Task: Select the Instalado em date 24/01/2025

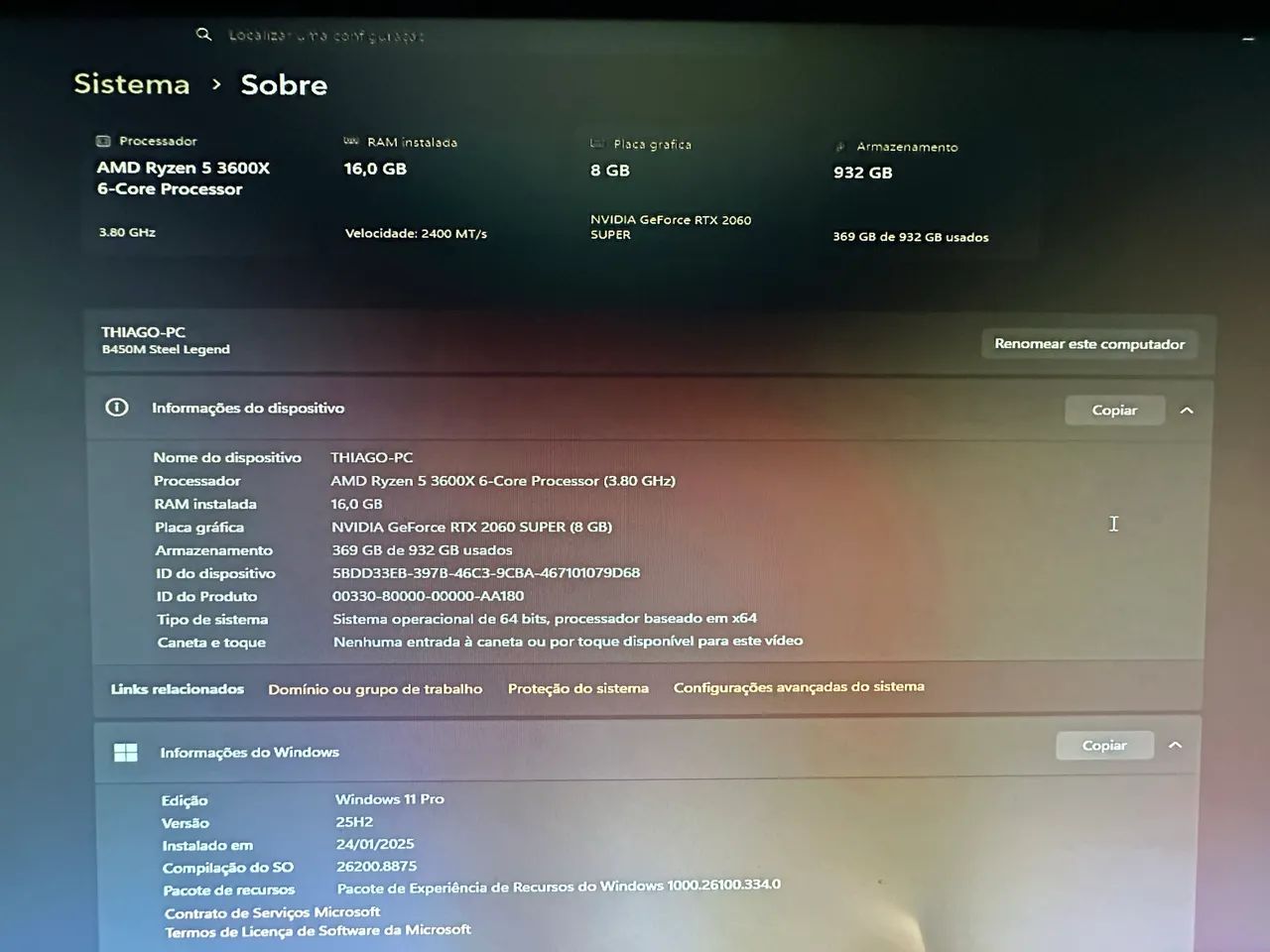Action: pos(375,845)
